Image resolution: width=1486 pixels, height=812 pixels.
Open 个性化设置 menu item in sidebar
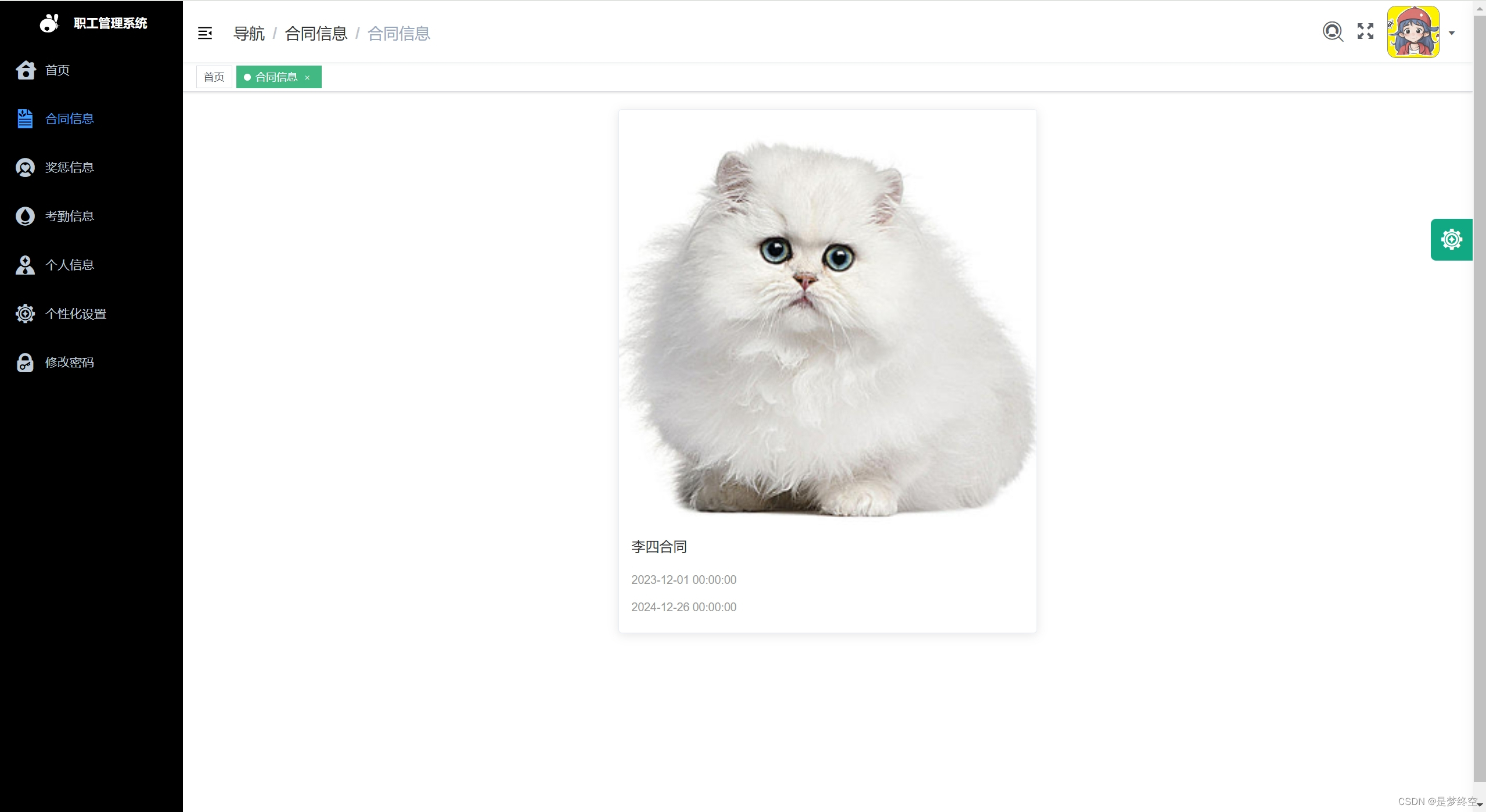91,314
